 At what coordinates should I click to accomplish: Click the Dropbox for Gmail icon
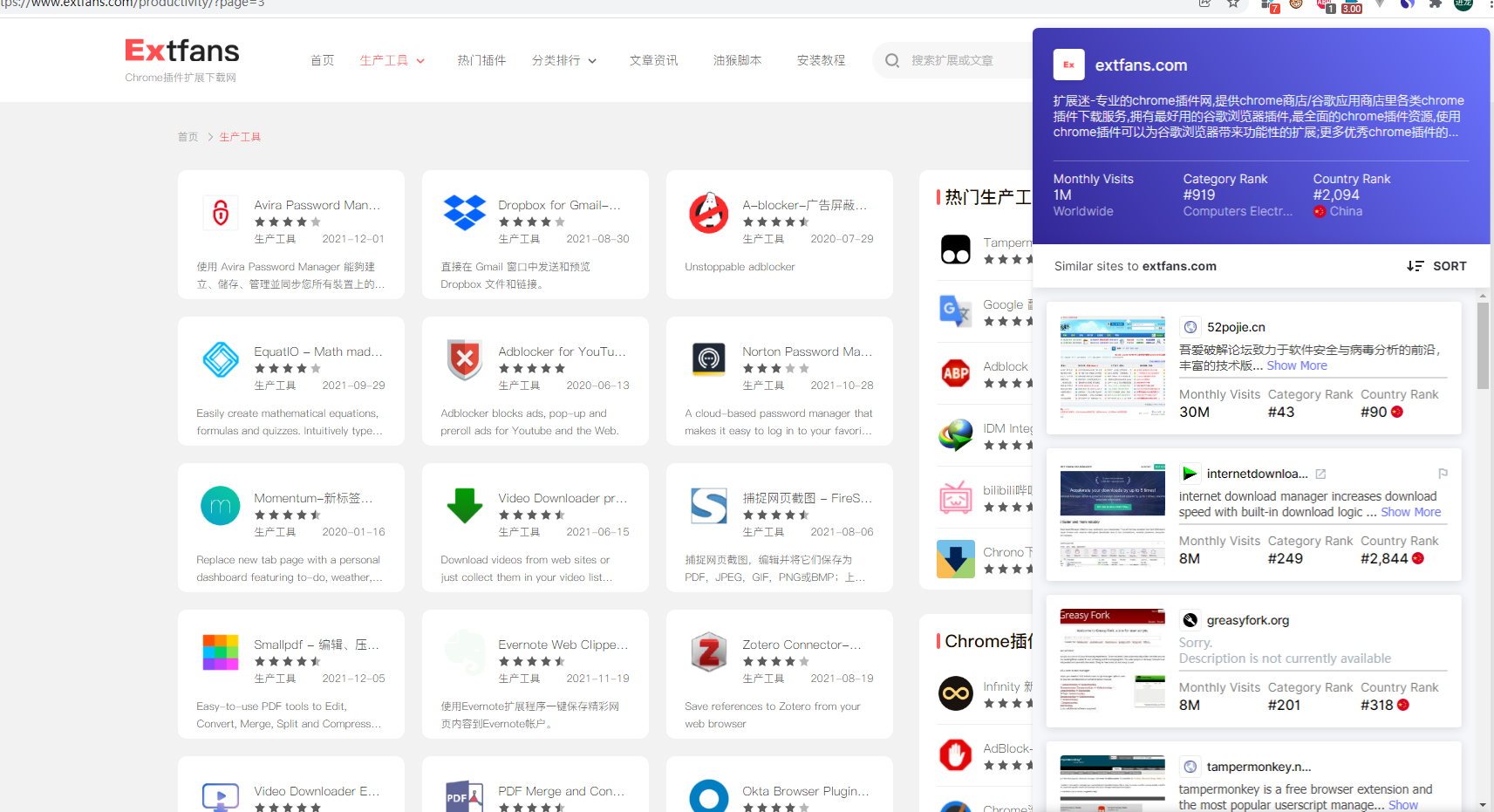coord(465,213)
